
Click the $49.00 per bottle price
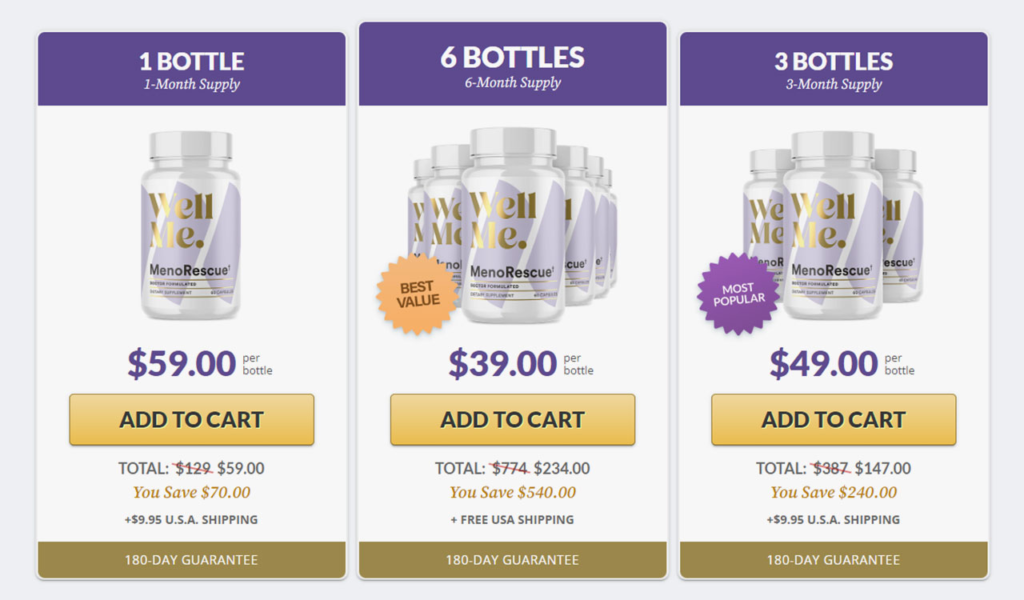click(842, 363)
